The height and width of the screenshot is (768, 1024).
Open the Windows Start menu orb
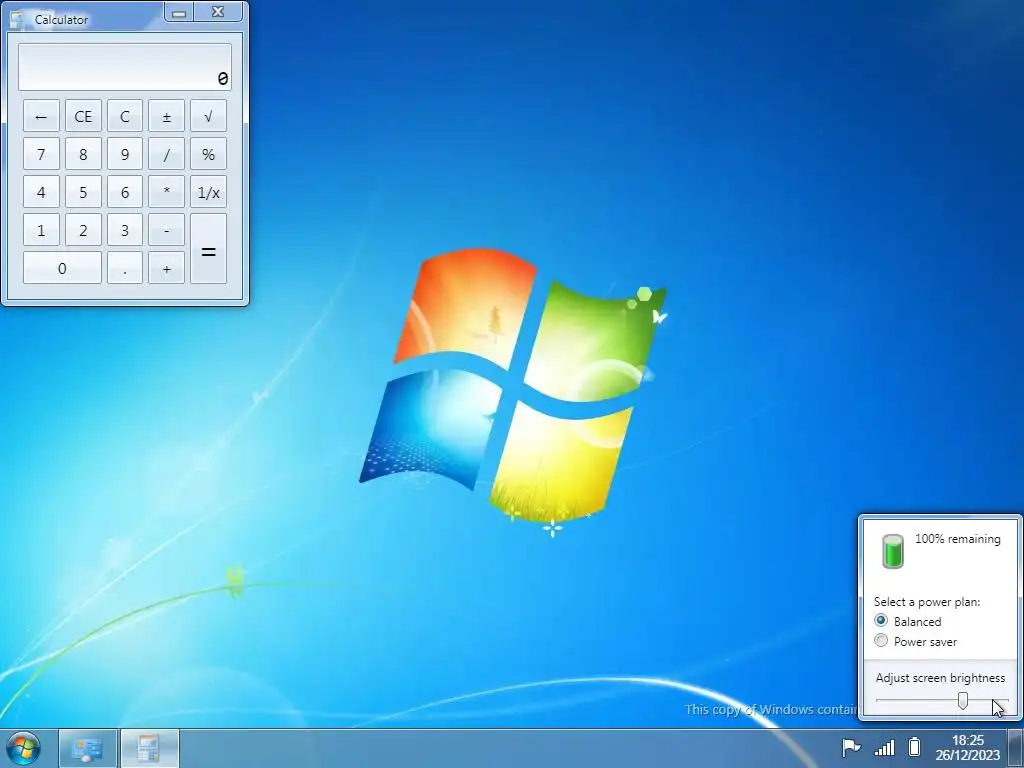[24, 748]
